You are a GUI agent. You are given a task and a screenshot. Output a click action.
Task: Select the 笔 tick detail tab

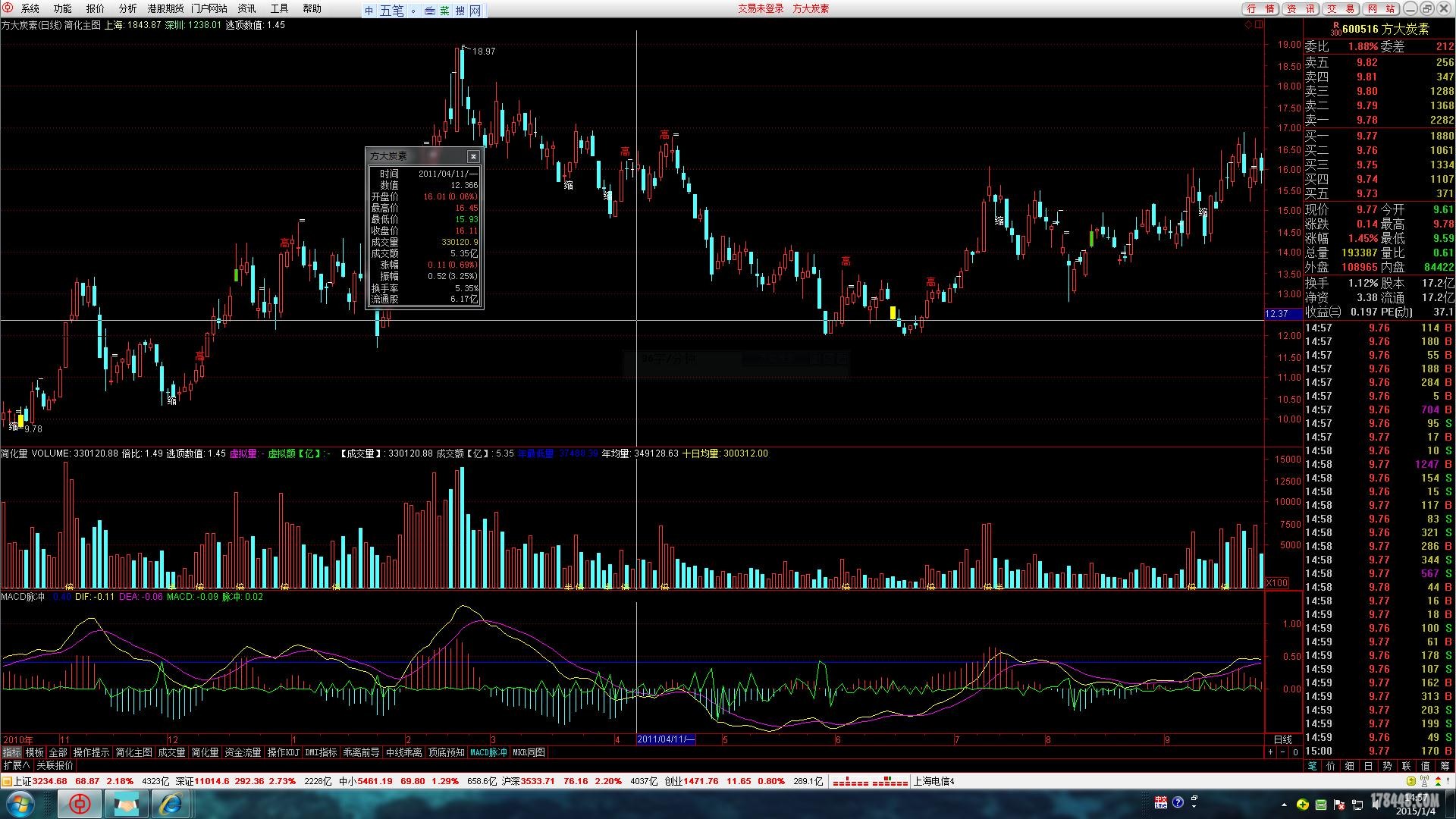pos(1313,766)
